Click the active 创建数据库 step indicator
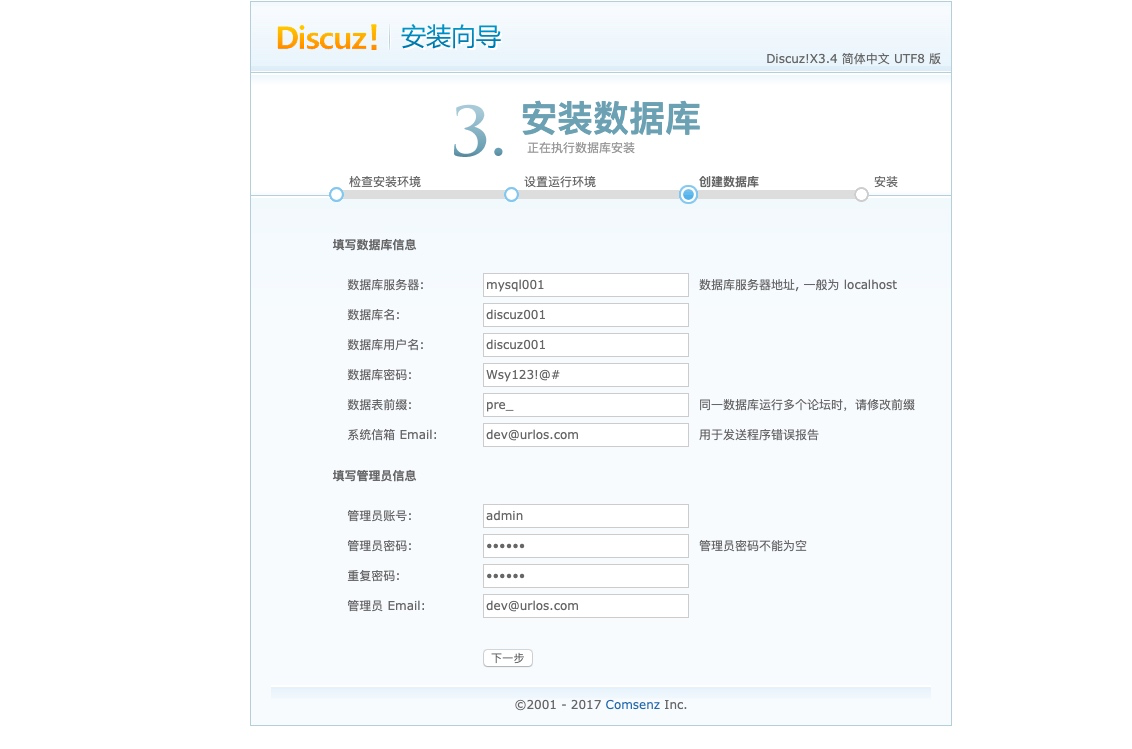 687,194
